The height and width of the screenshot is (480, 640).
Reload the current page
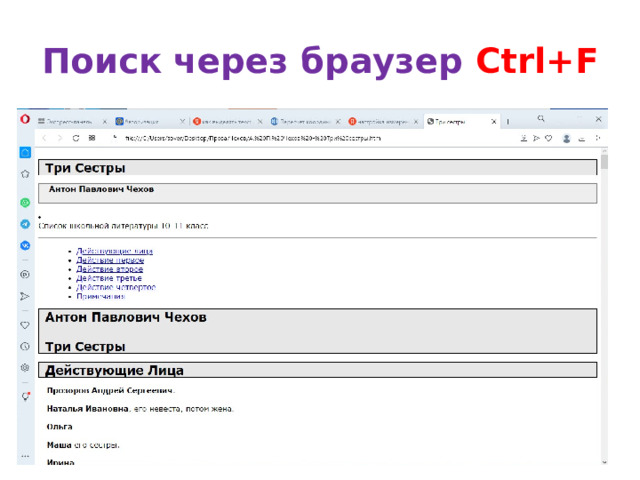coord(76,138)
